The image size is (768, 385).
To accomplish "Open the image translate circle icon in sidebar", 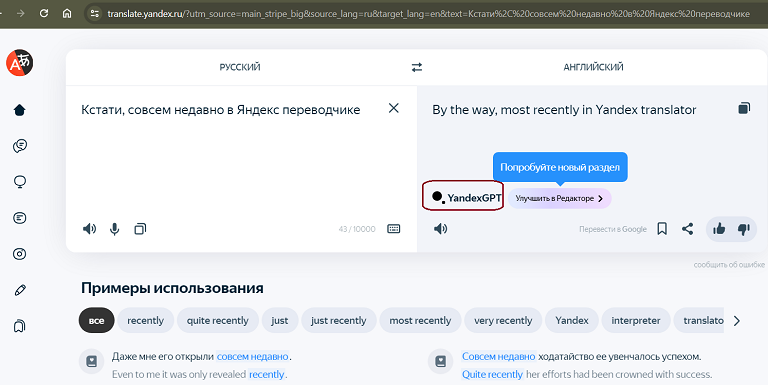I will click(20, 254).
